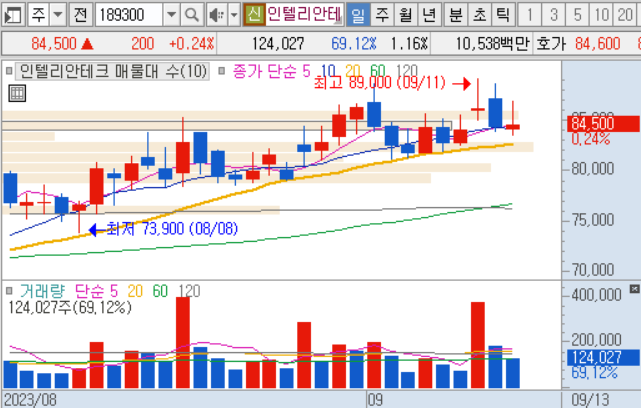Toggle the 종가 단순 moving average marker

tap(222, 72)
